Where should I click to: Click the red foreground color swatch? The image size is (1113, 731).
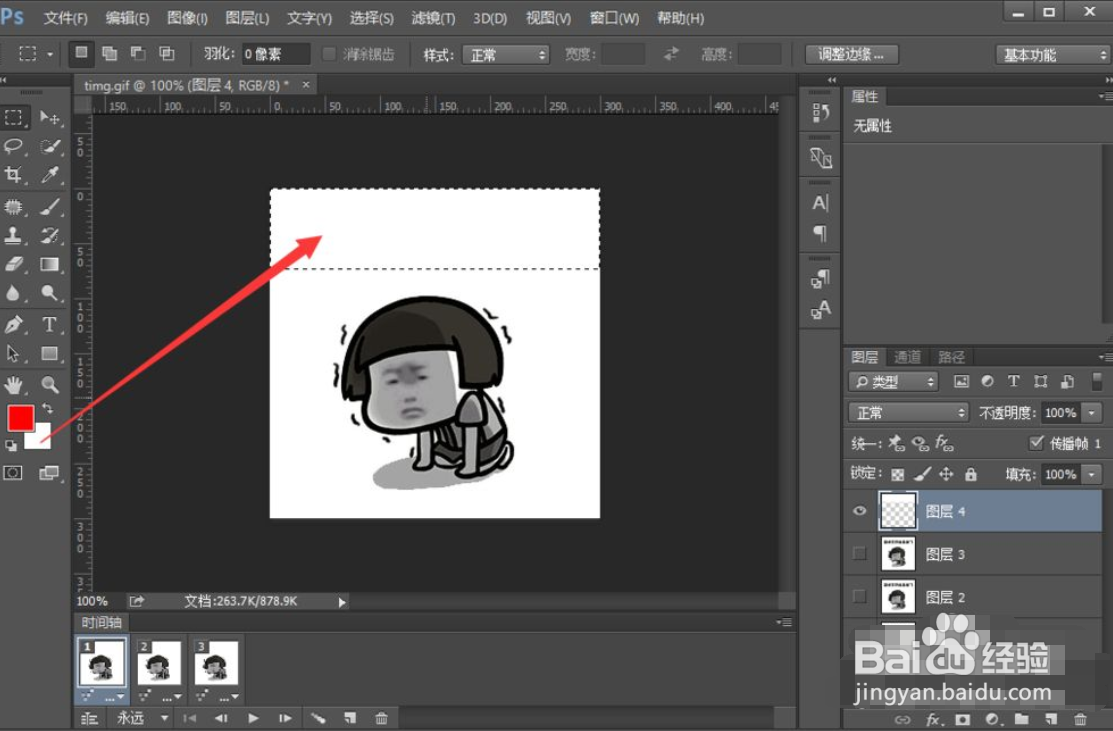click(21, 418)
